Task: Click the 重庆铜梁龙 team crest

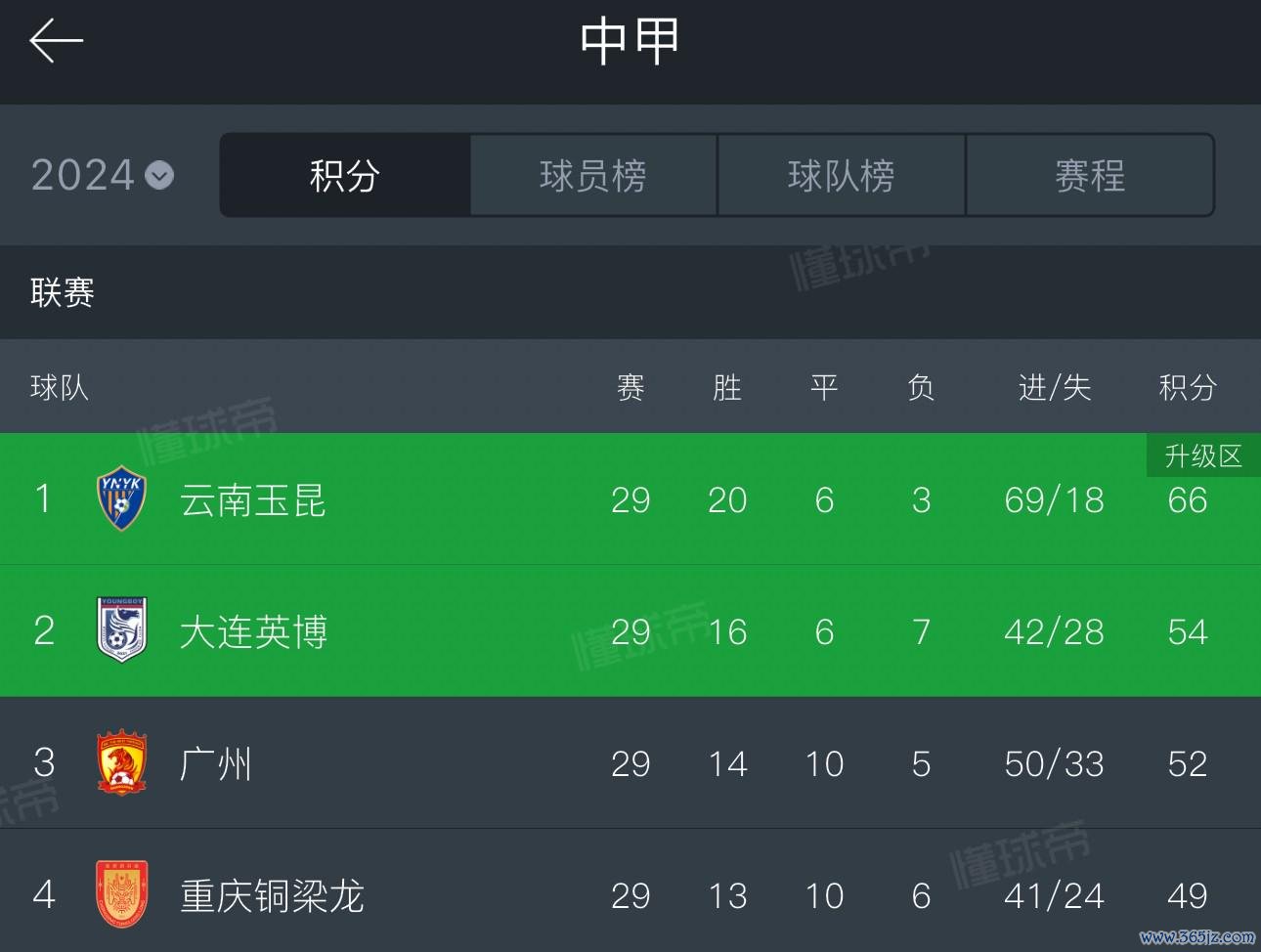Action: coord(121,894)
